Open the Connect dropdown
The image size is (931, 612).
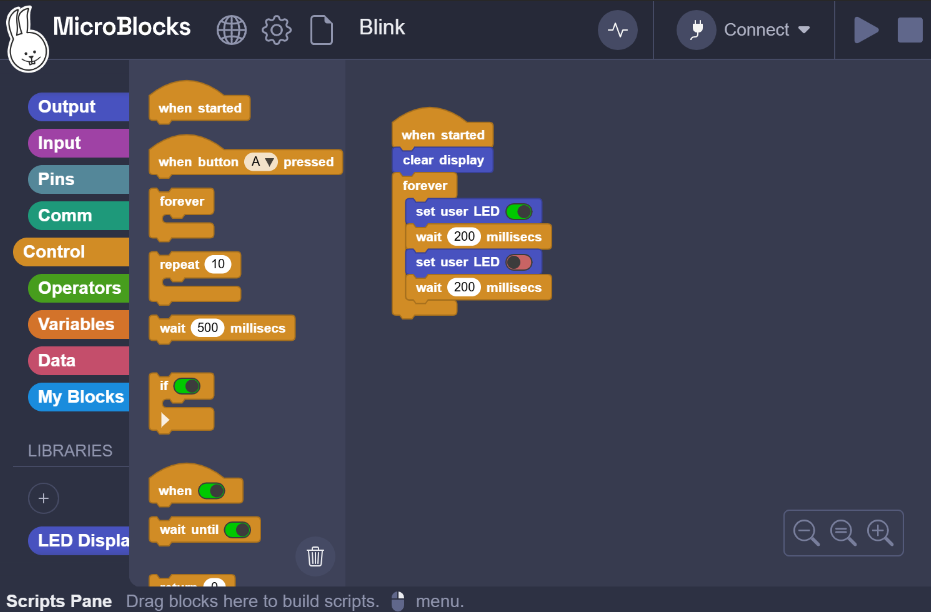(766, 30)
